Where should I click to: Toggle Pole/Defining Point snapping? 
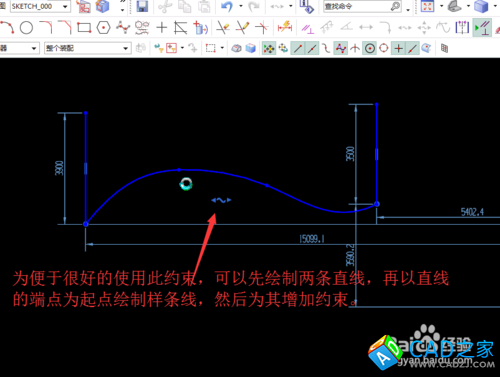(341, 48)
